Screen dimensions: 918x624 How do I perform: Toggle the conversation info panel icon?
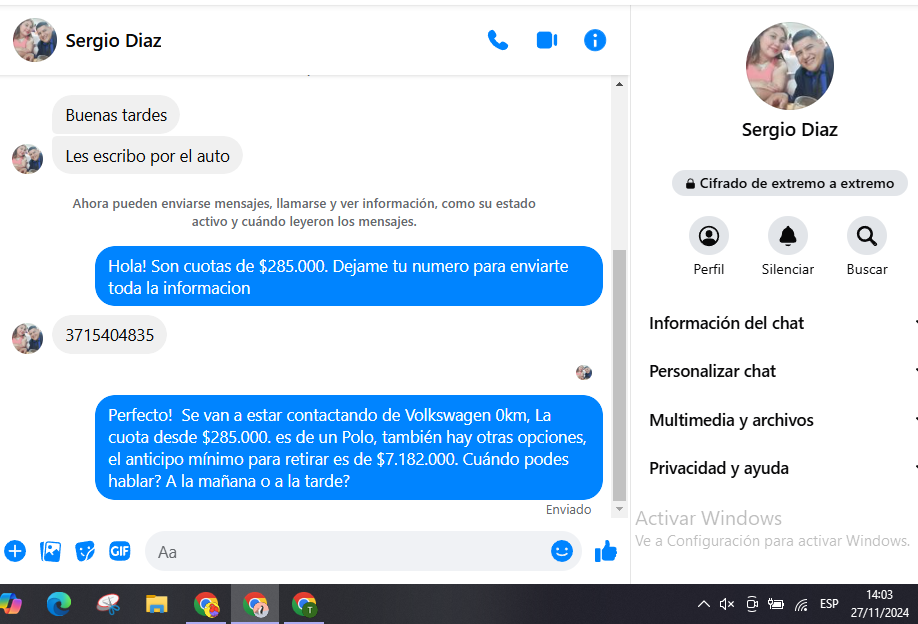coord(595,40)
